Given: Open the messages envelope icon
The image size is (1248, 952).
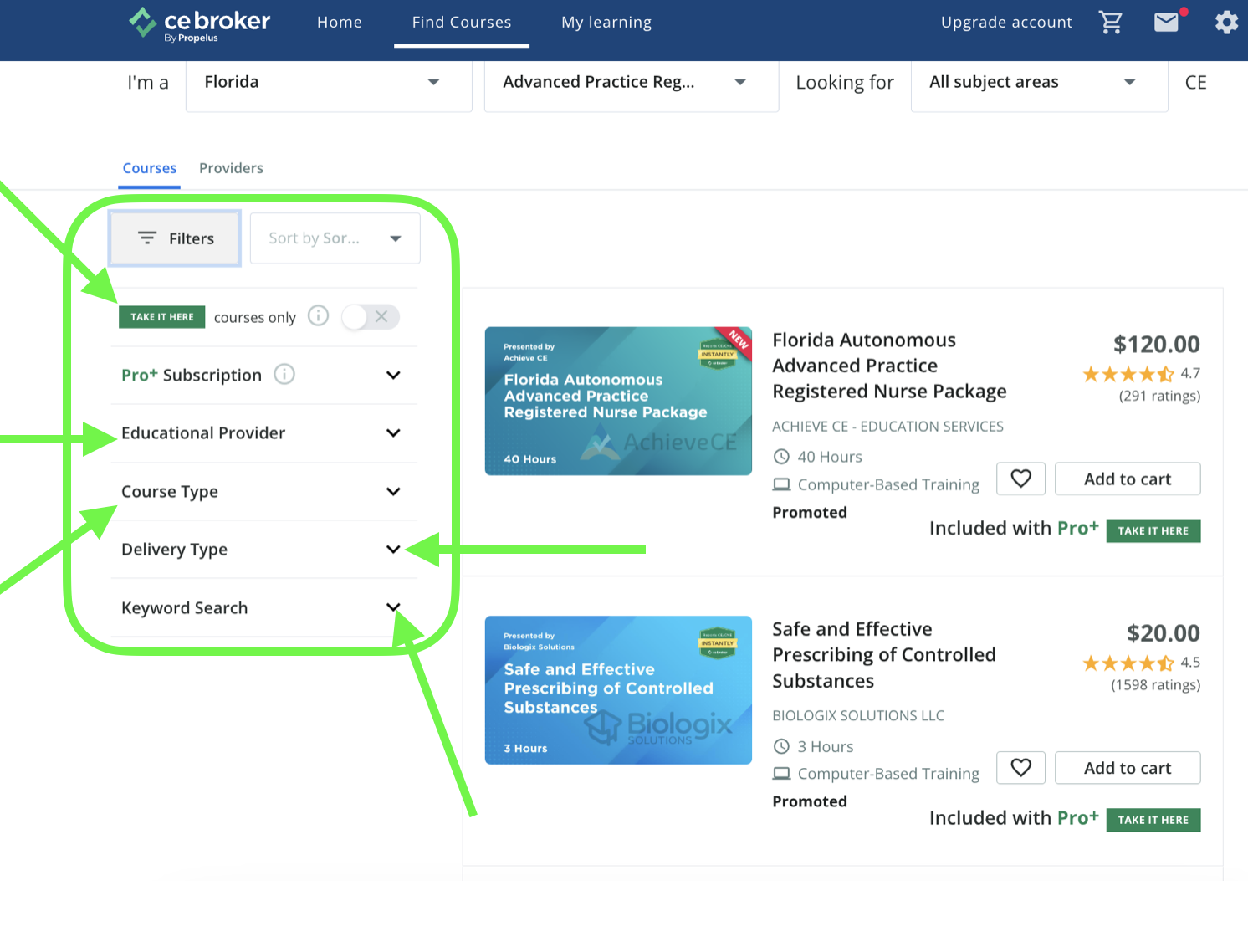Looking at the screenshot, I should (x=1166, y=23).
